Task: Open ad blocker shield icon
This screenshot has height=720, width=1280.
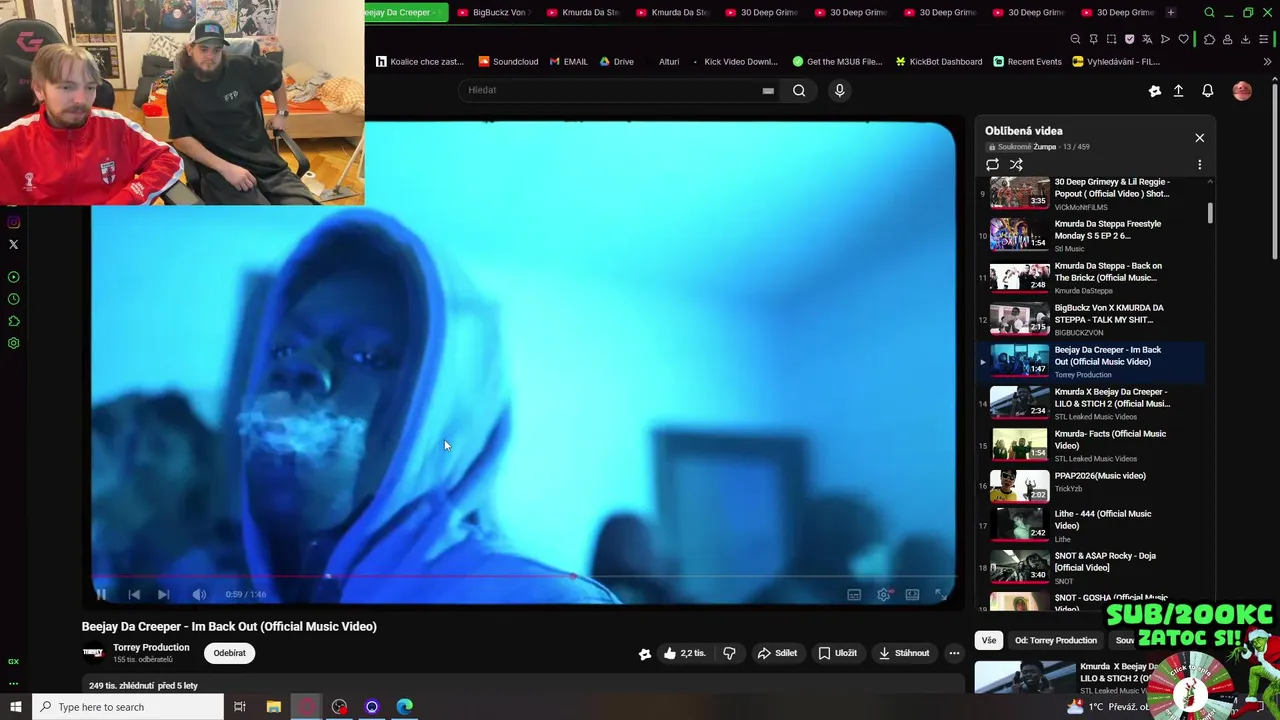Action: [1129, 39]
